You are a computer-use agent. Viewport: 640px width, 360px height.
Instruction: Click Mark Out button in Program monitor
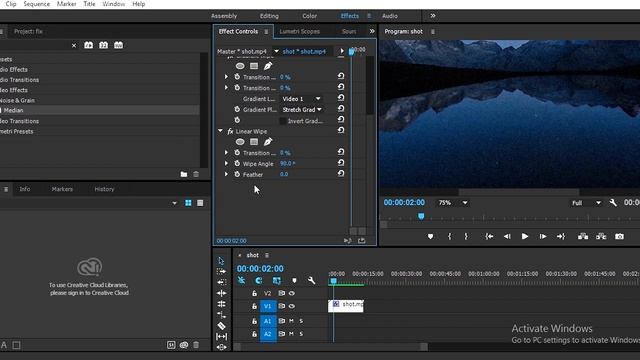[466, 236]
